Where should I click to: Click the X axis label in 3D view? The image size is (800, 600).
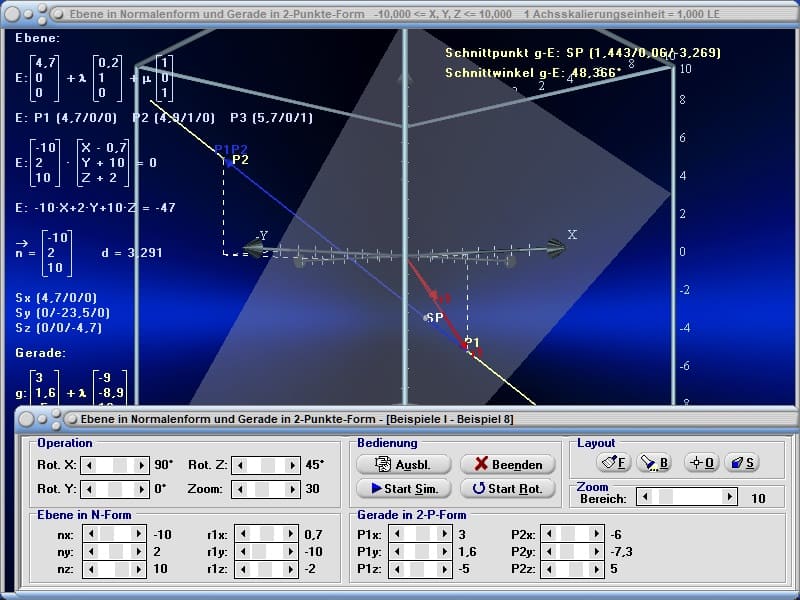coord(572,235)
